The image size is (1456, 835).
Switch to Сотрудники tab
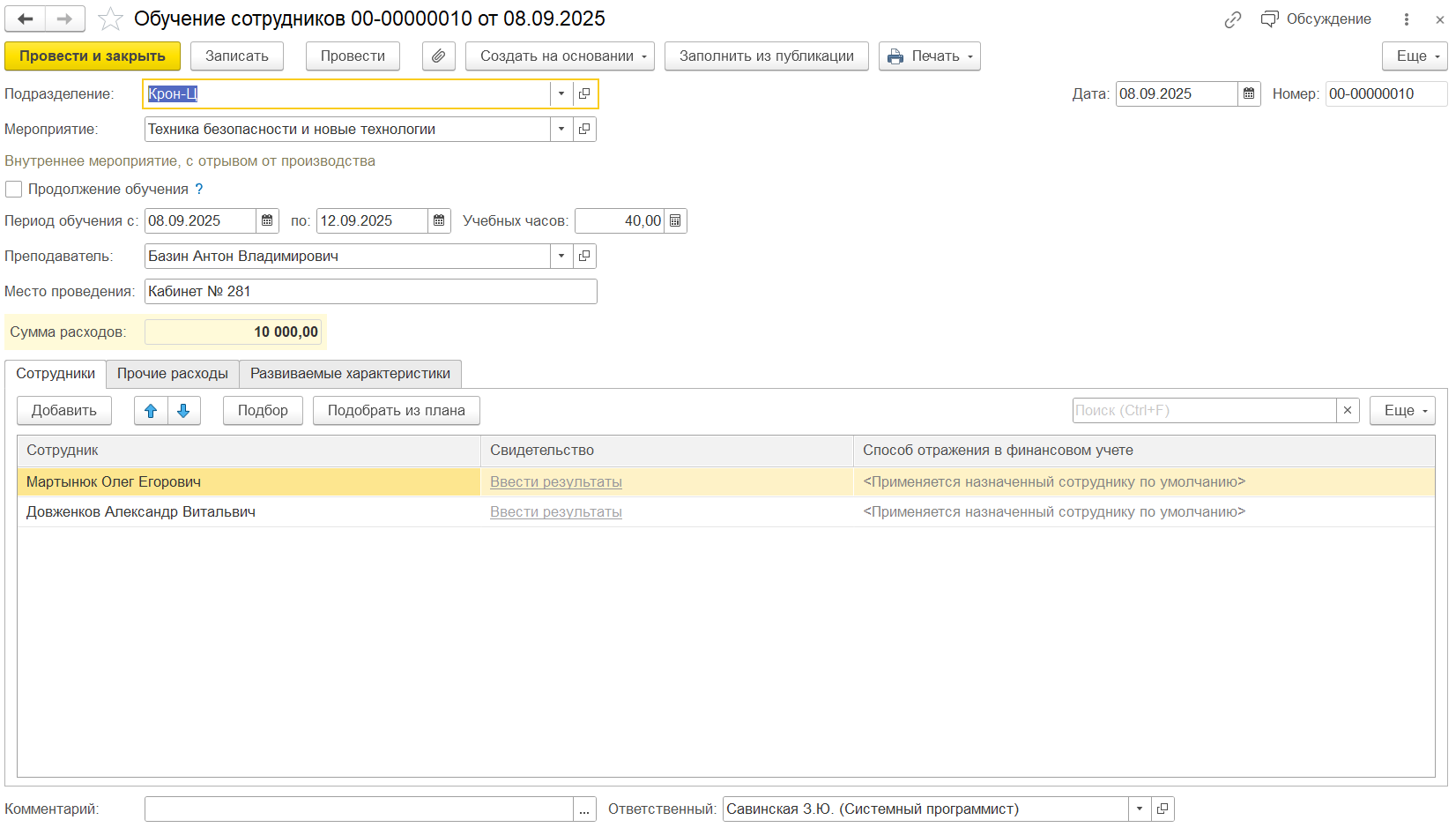click(56, 374)
